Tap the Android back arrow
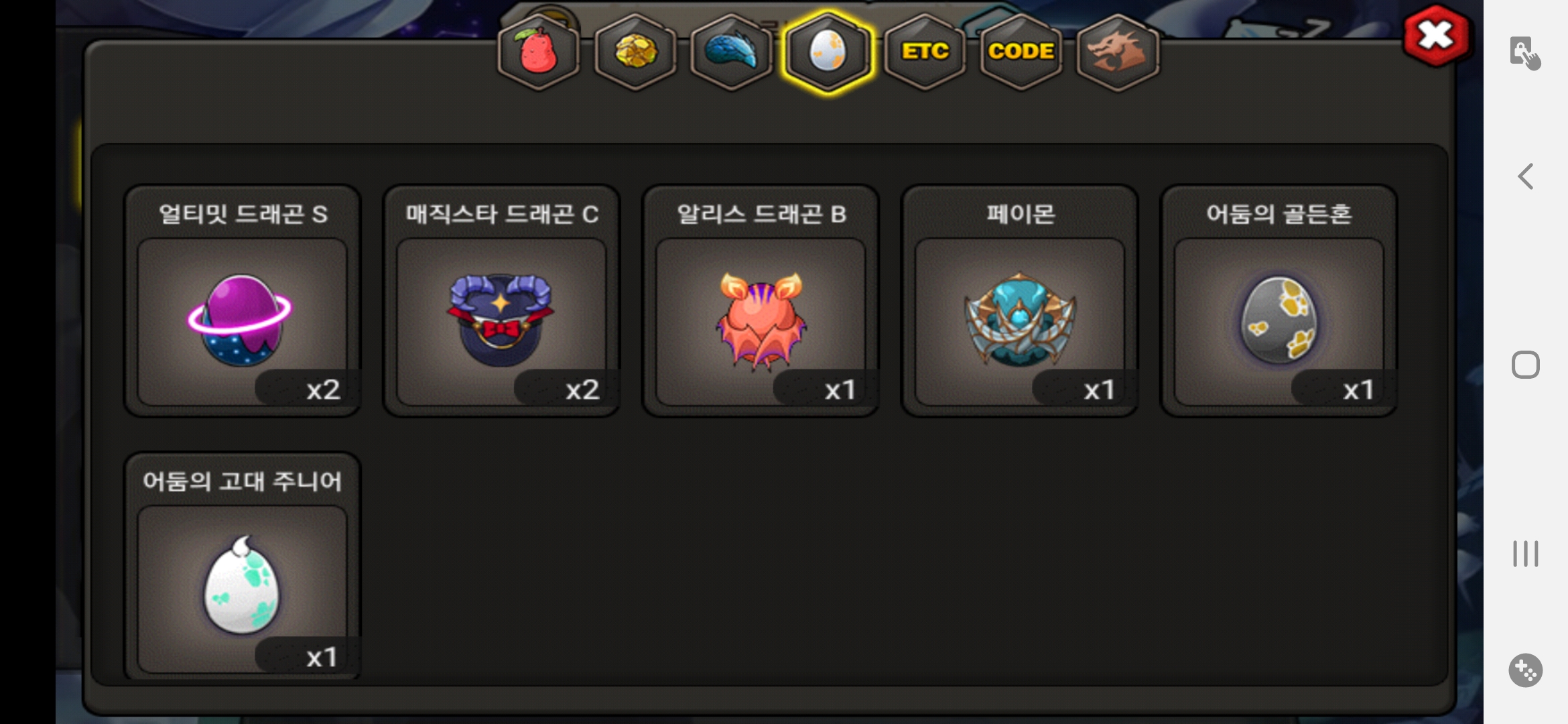1568x724 pixels. tap(1526, 177)
